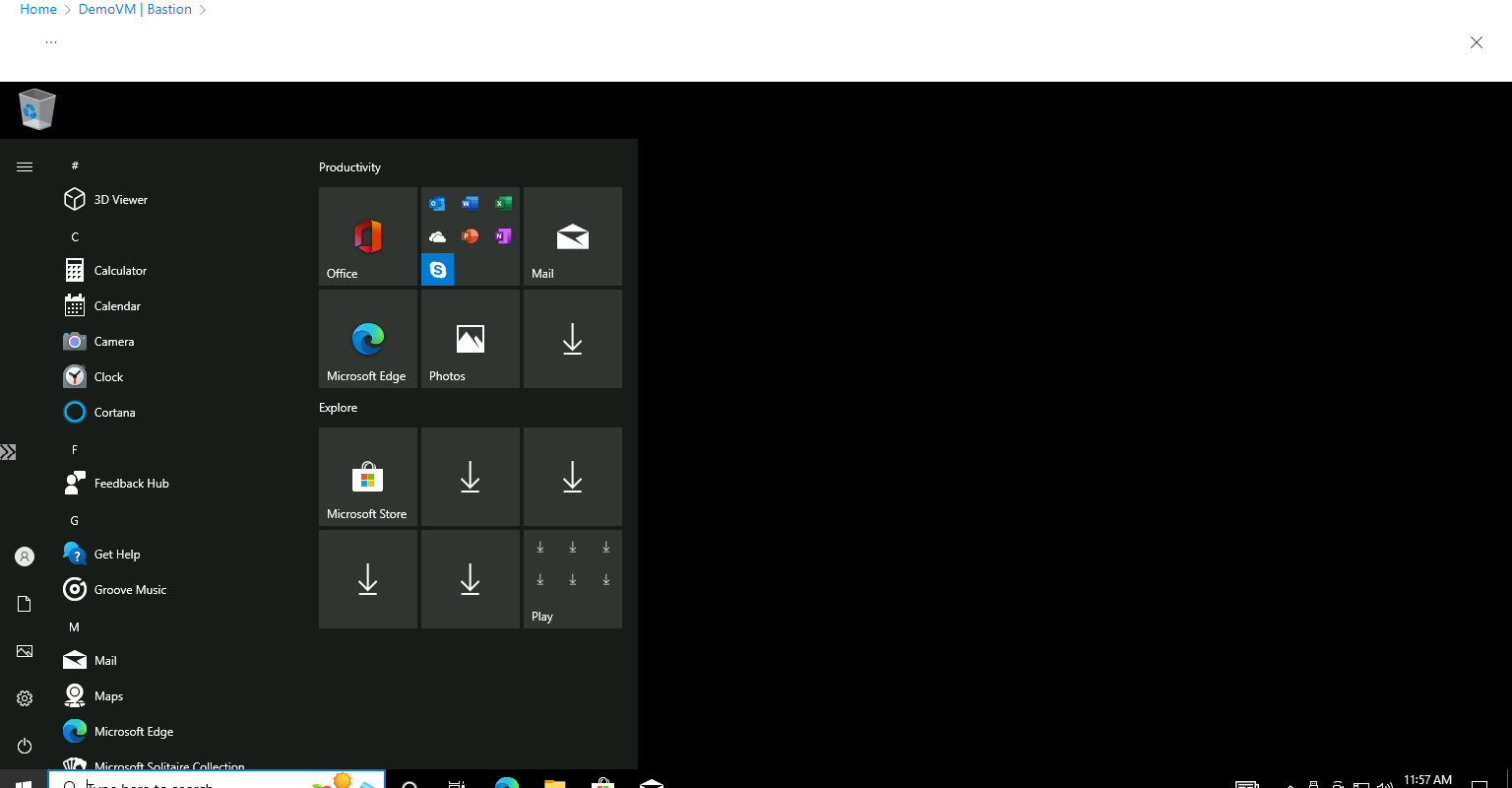
Task: Open the Get Help app
Action: pos(167,555)
